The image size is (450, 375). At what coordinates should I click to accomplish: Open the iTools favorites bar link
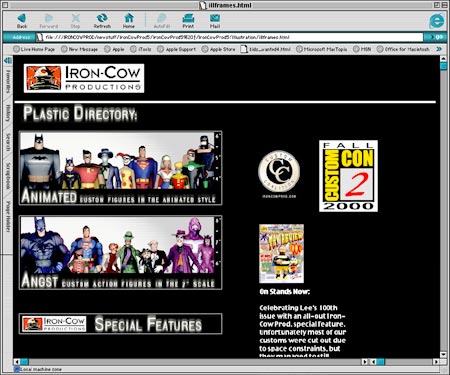pyautogui.click(x=141, y=49)
